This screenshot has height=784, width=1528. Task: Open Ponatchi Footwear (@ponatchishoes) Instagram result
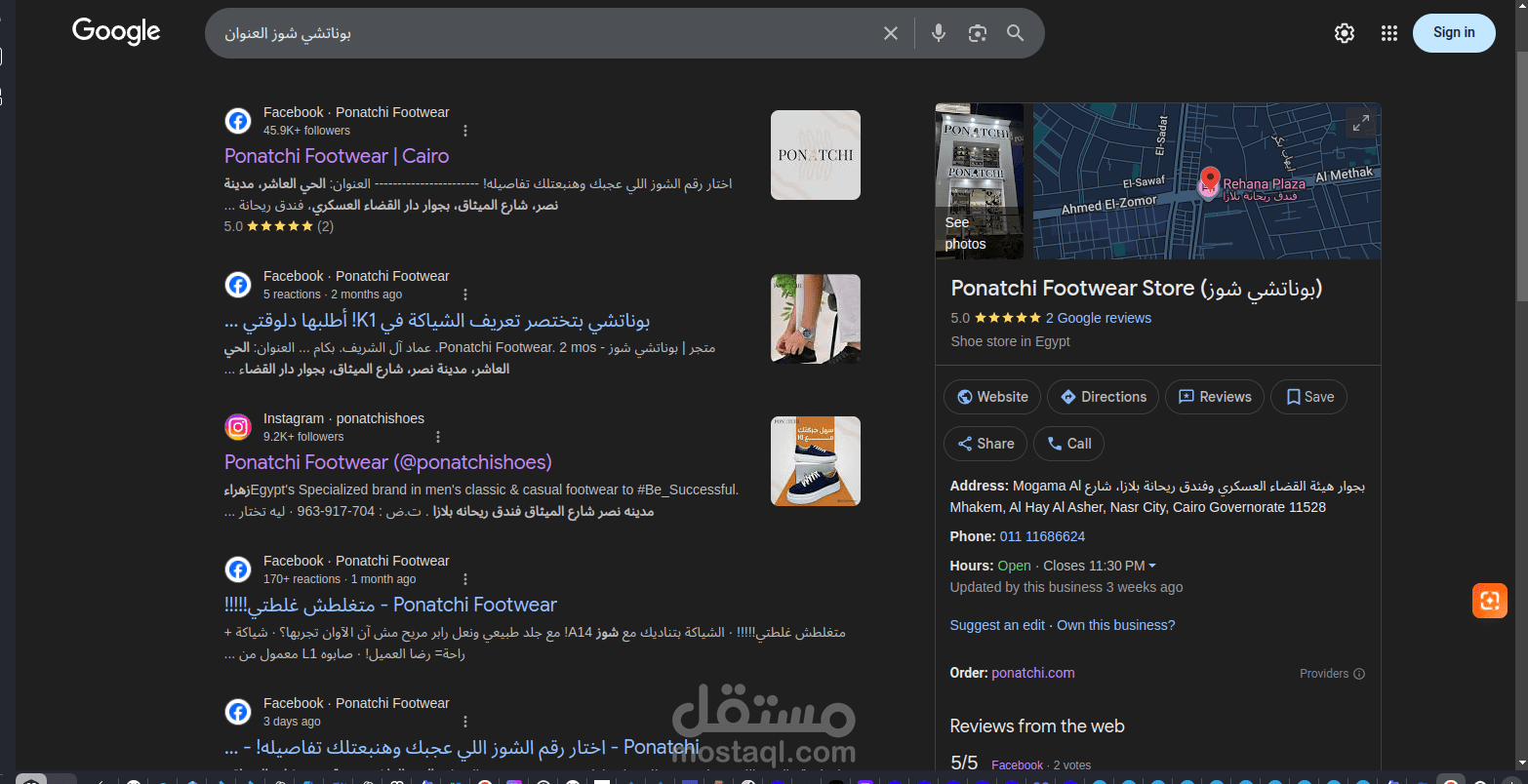388,462
